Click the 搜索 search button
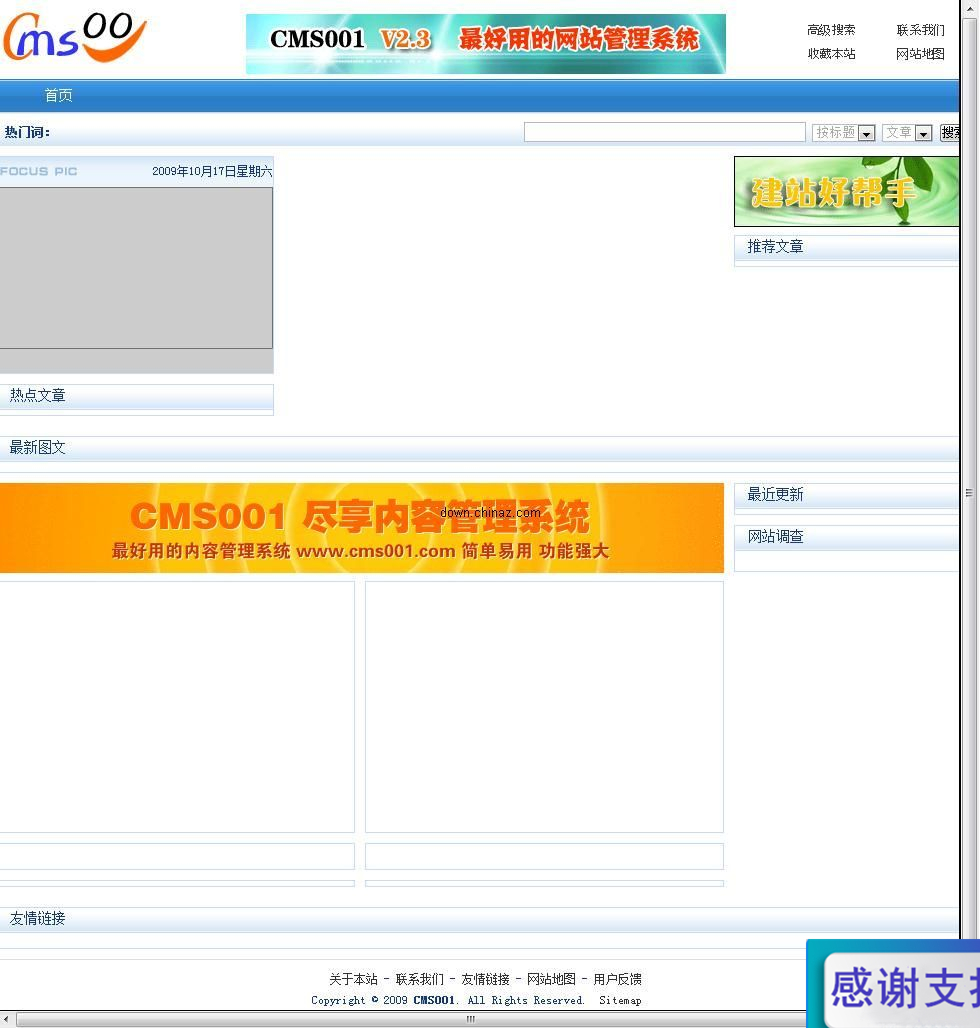 [950, 132]
